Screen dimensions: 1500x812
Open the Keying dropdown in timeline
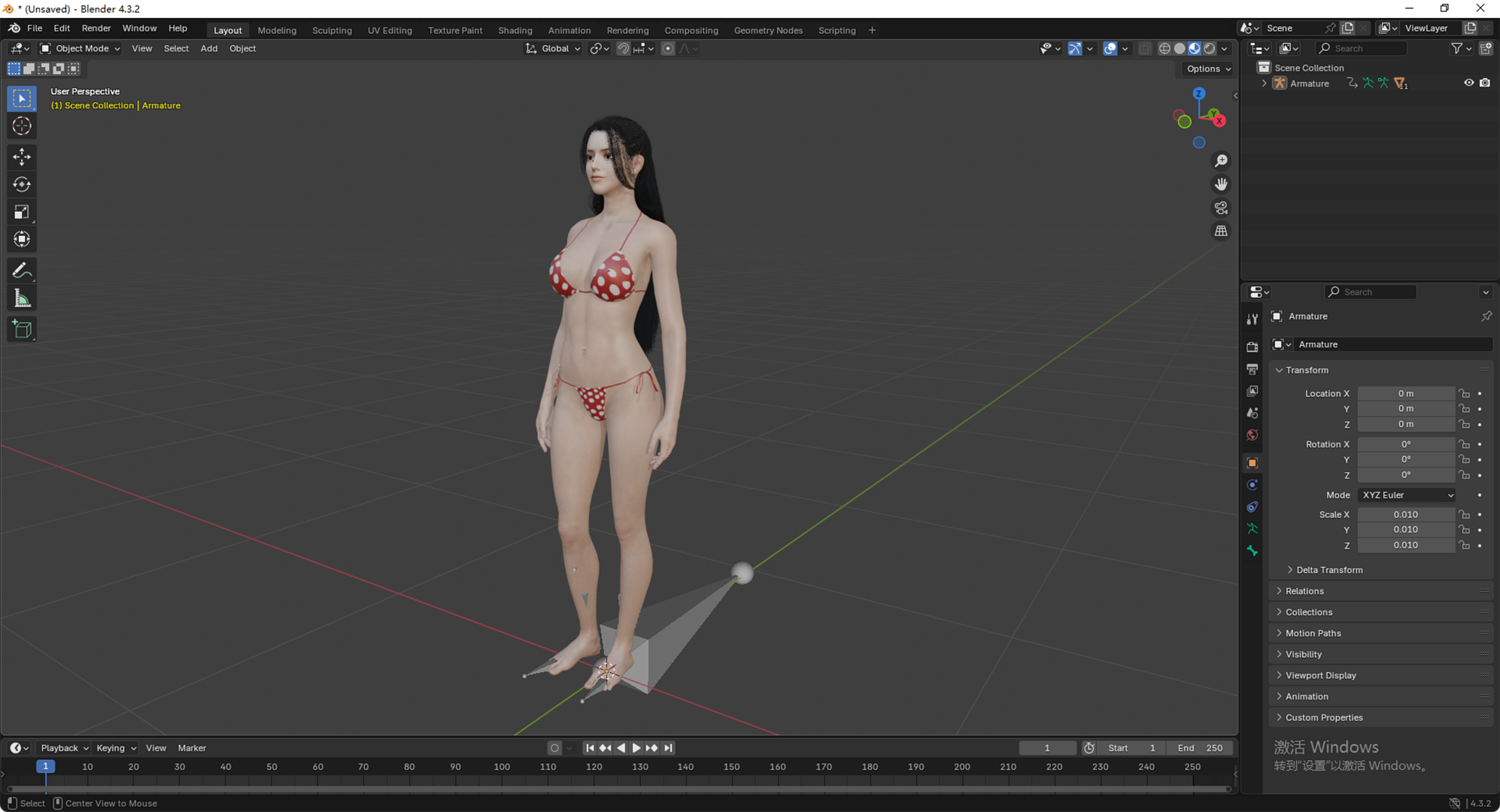point(117,748)
